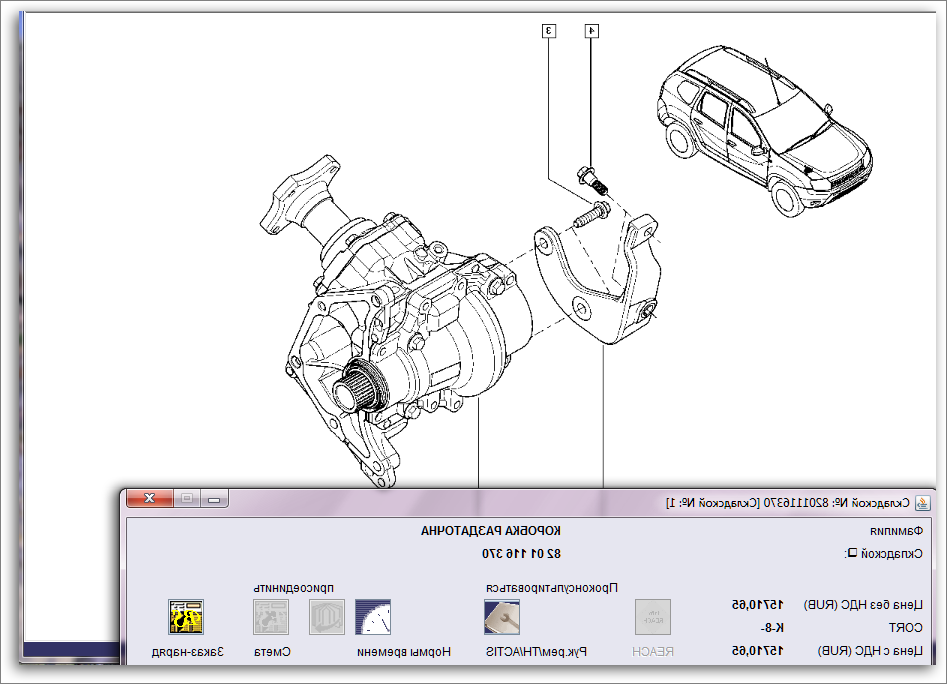Close the Складской № 8201116370 dialog
The width and height of the screenshot is (947, 684).
coord(150,498)
